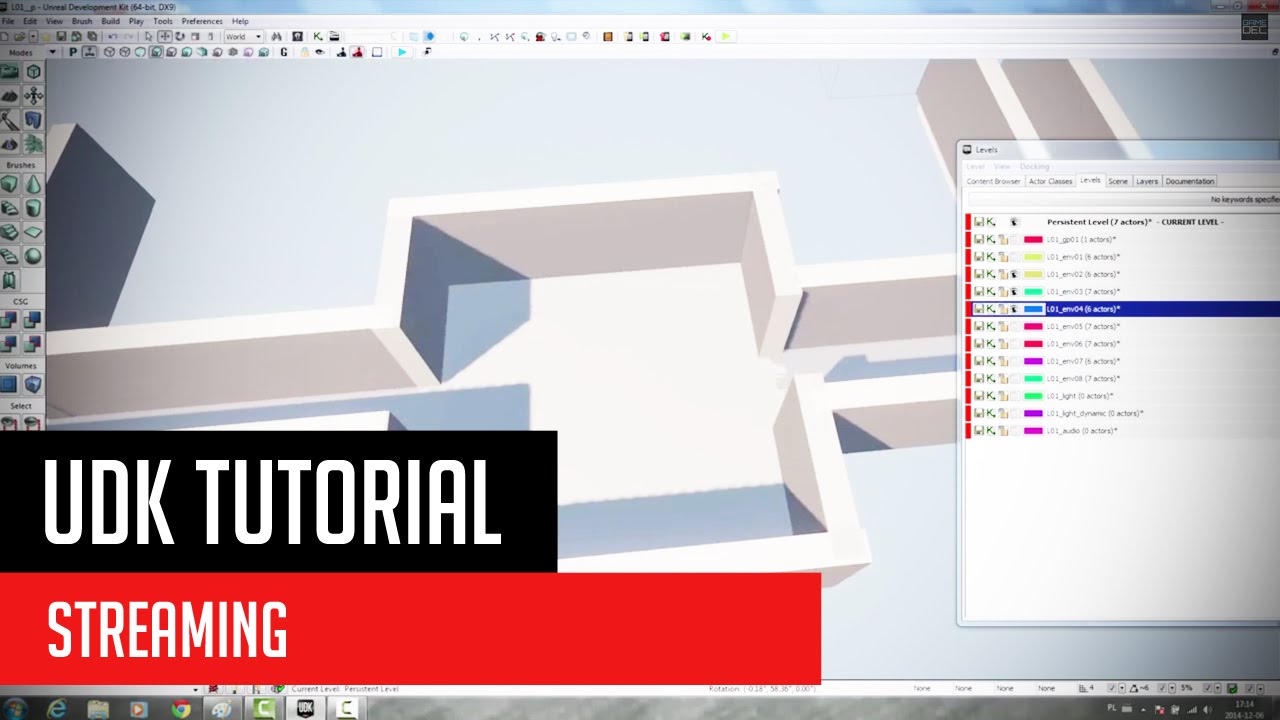
Task: Click the UDK taskbar button
Action: pos(305,708)
